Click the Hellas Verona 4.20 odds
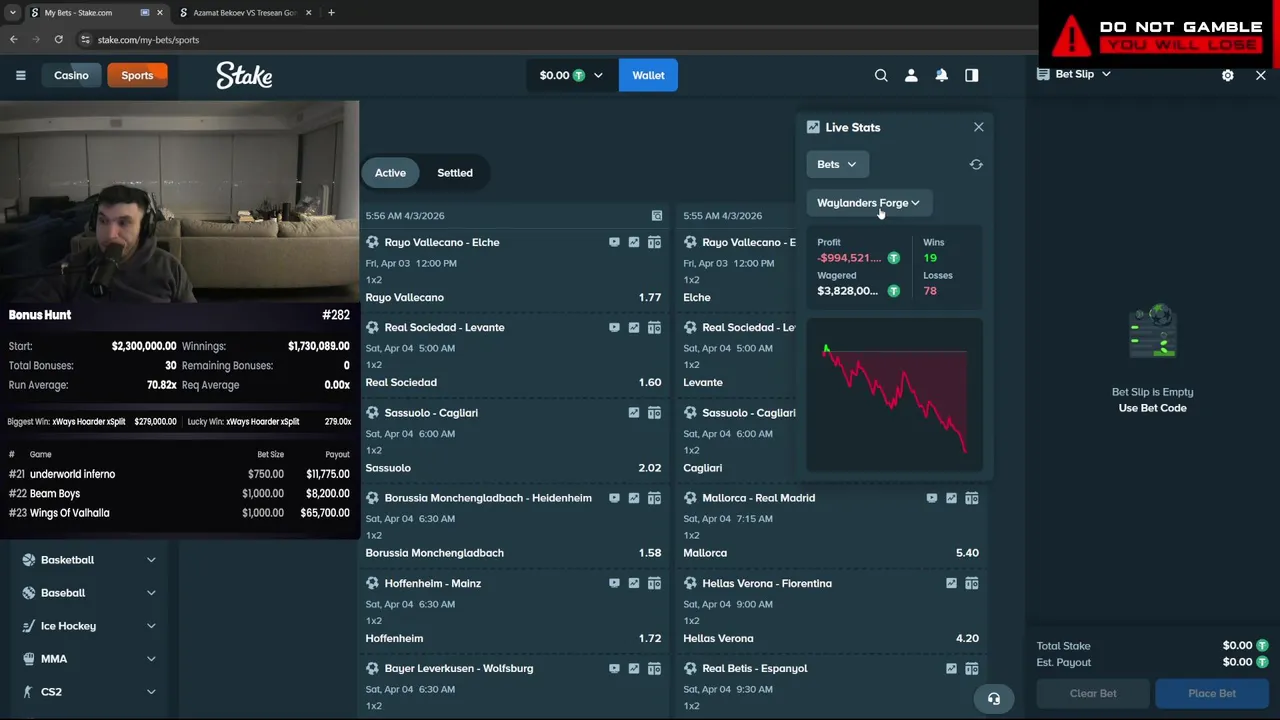This screenshot has width=1280, height=720. click(x=967, y=638)
